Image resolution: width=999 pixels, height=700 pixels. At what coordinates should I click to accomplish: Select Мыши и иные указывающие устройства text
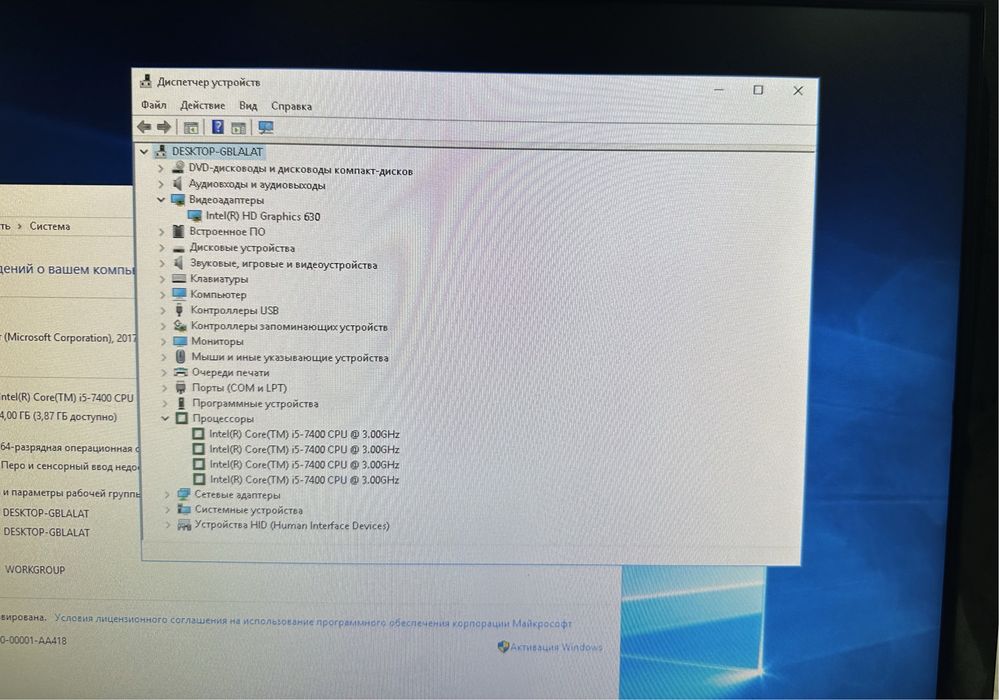click(290, 357)
